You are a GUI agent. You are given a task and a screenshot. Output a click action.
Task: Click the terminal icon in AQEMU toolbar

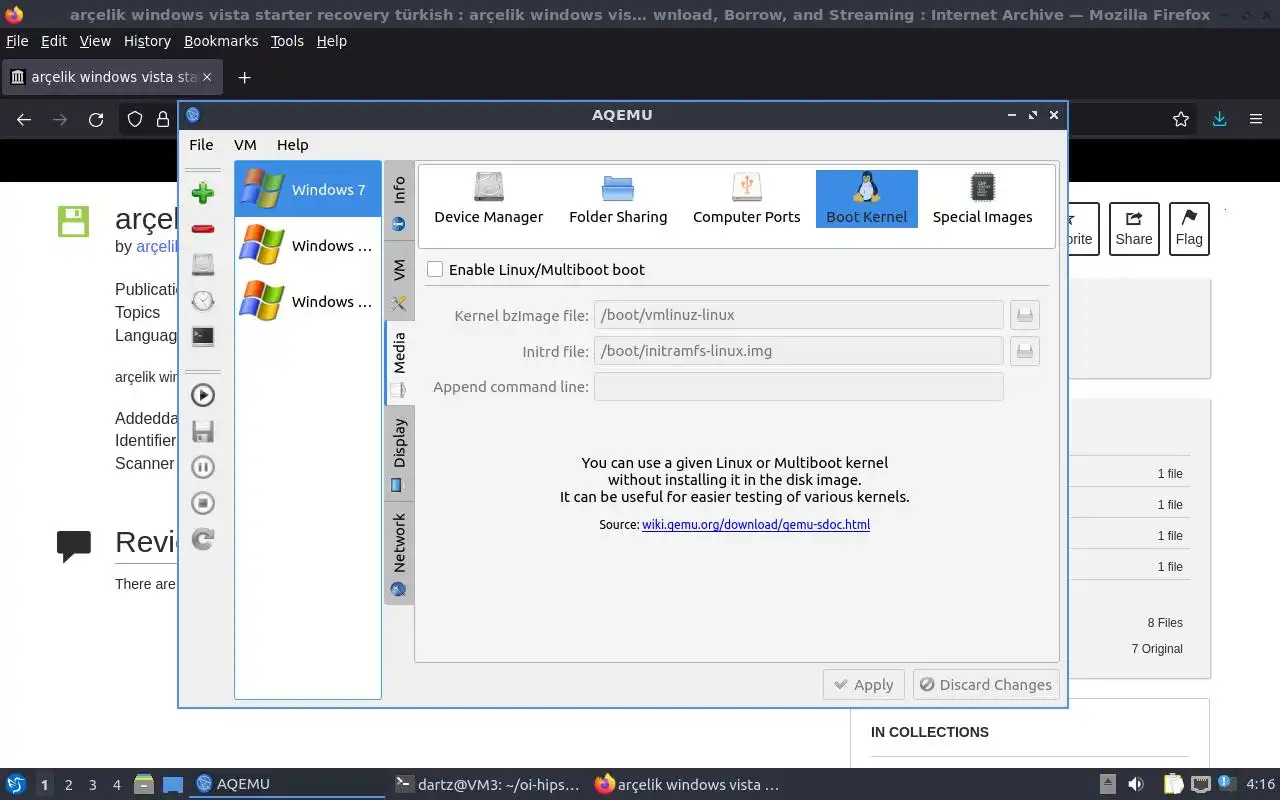[203, 337]
